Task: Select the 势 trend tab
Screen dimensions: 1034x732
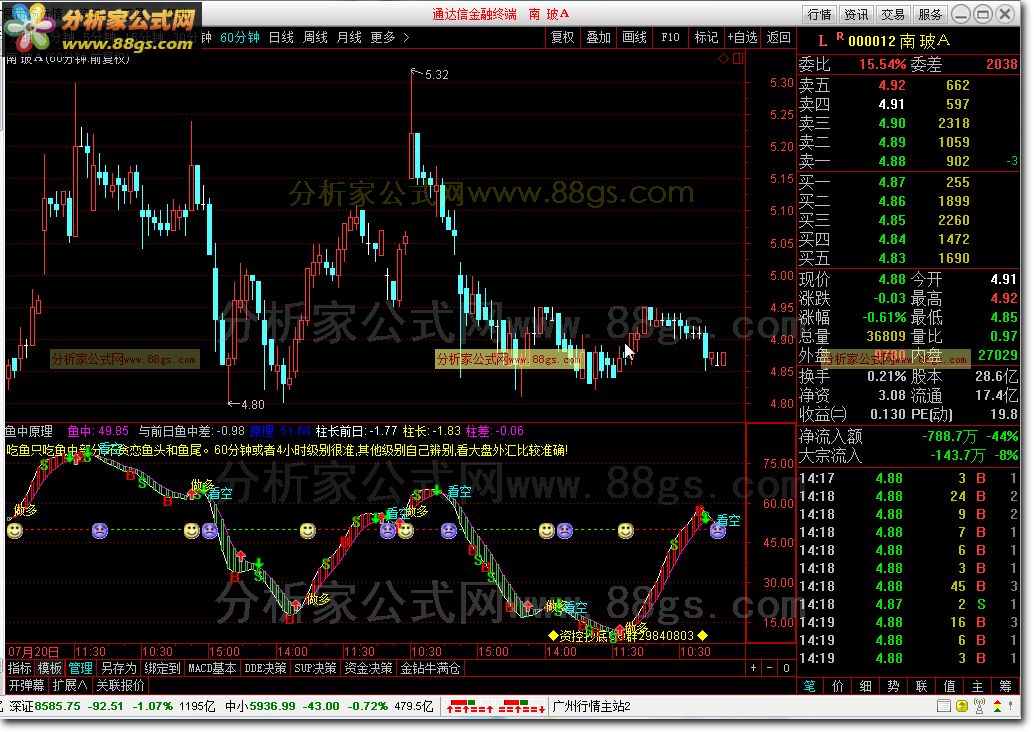Action: pos(894,686)
